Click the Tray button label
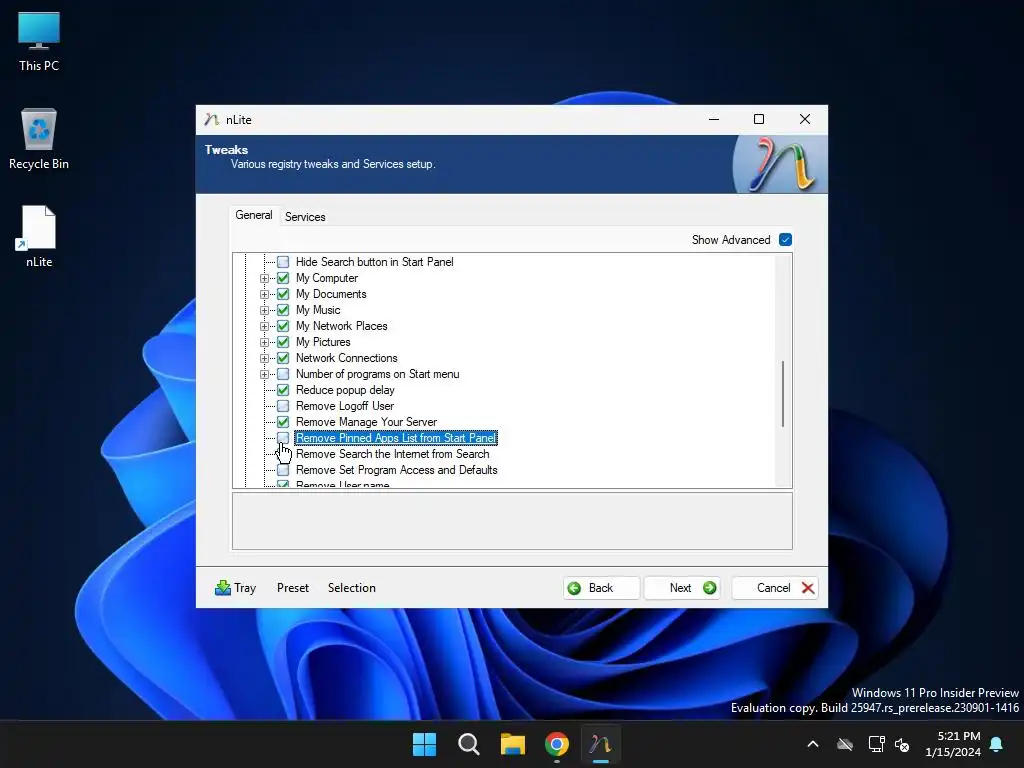Screen dimensions: 1024x768 pos(246,588)
